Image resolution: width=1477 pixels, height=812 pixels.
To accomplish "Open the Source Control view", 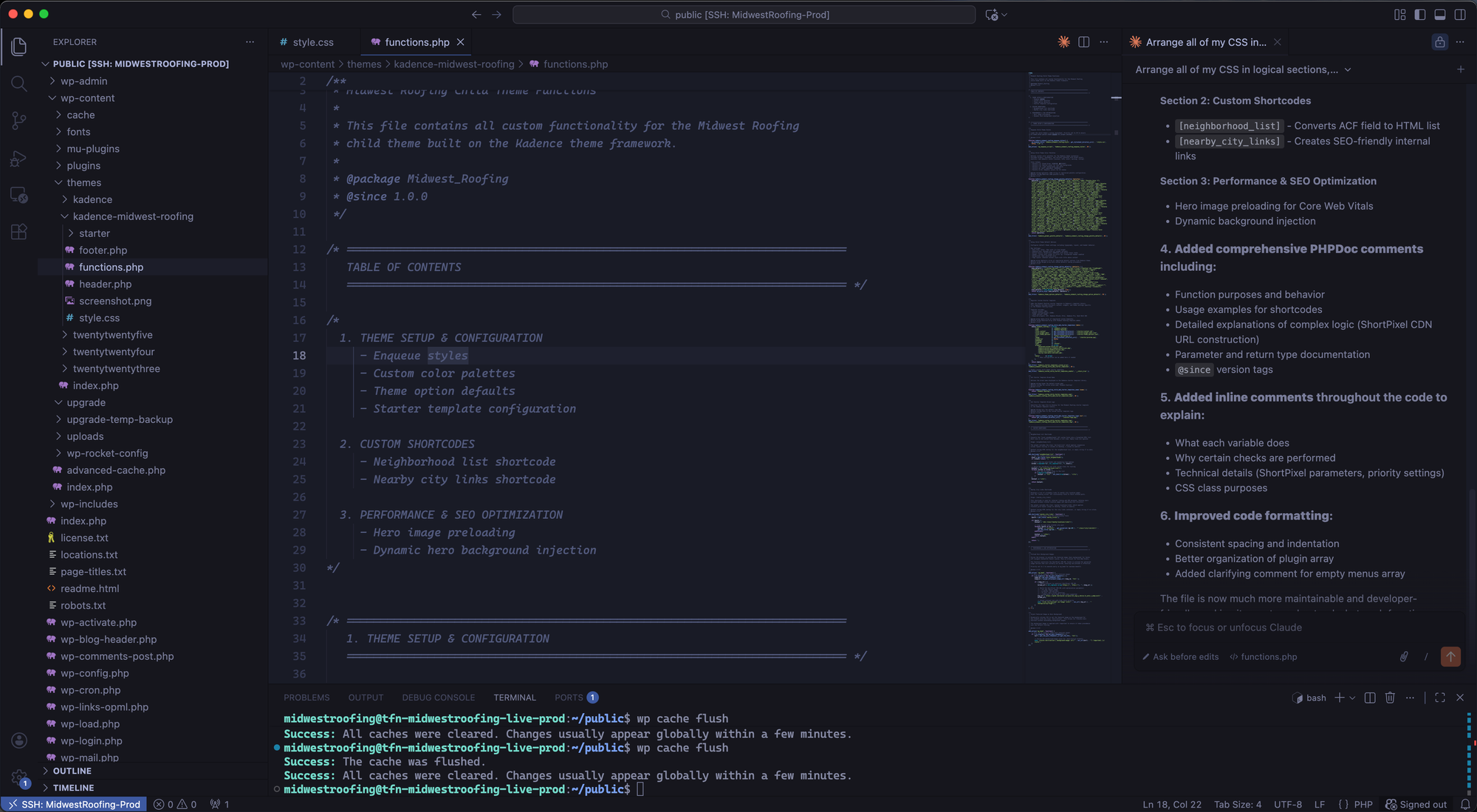I will [19, 120].
